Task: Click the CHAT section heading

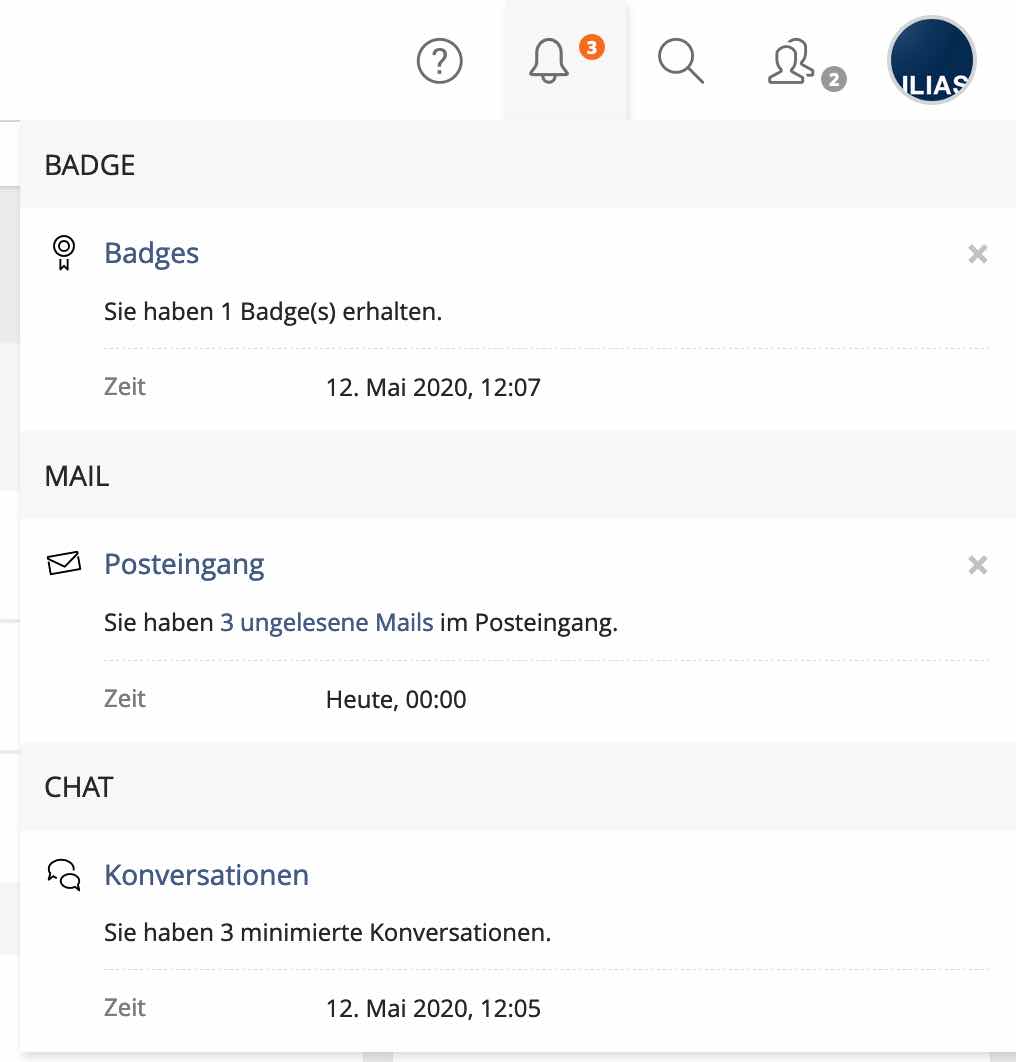Action: pyautogui.click(x=79, y=787)
